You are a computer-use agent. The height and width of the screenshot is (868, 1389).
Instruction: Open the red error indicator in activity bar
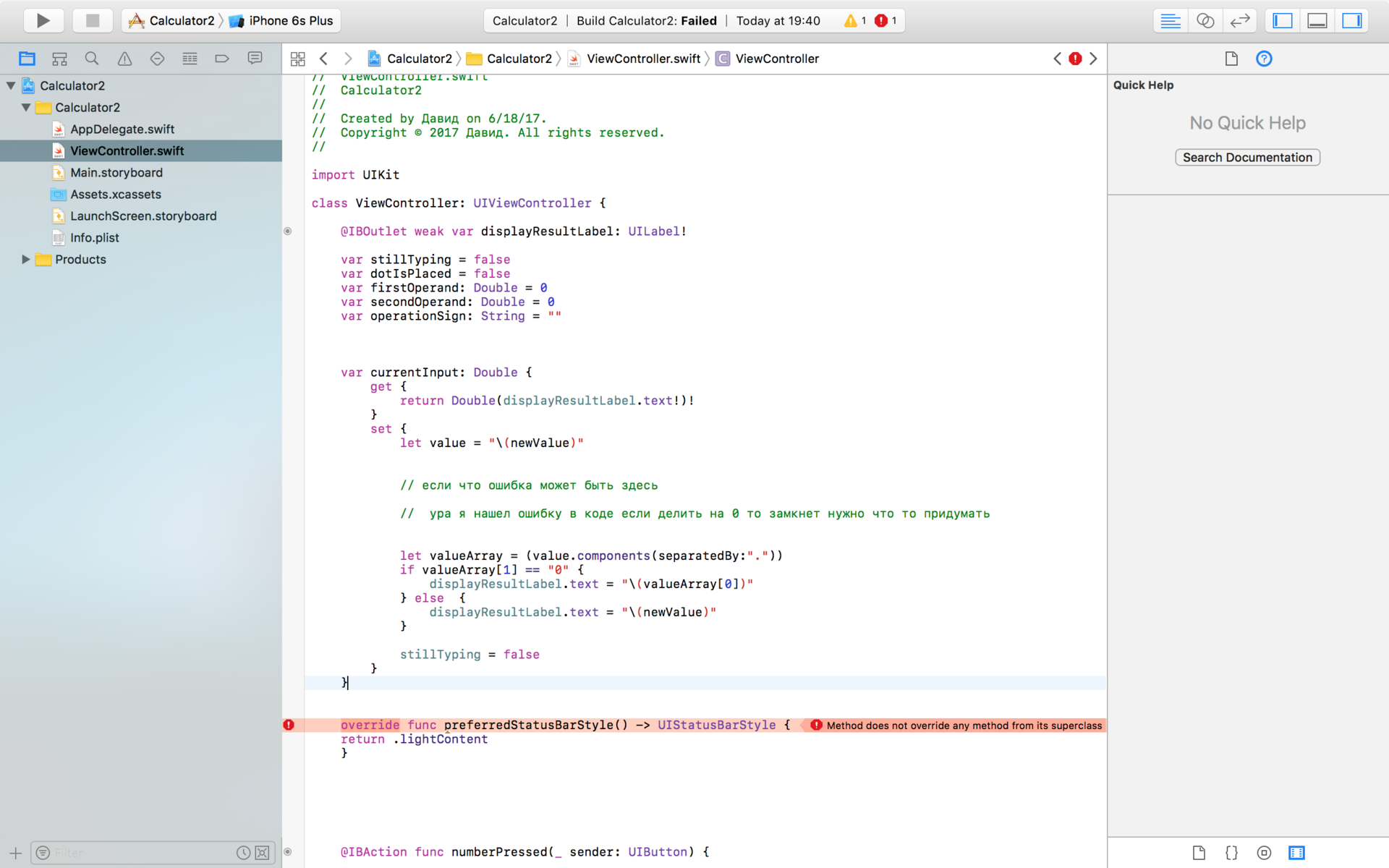[x=885, y=20]
